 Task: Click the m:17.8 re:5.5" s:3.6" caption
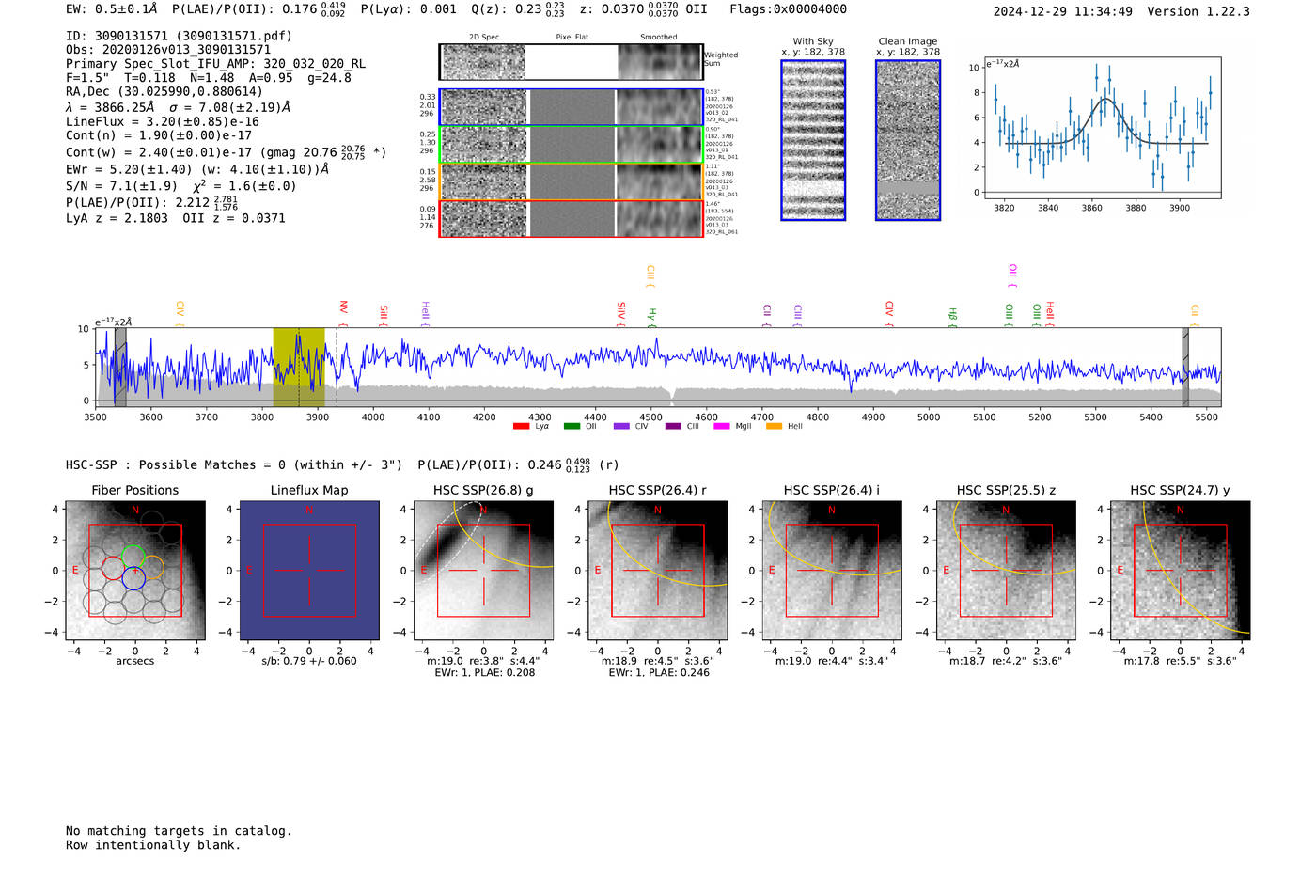1181,661
